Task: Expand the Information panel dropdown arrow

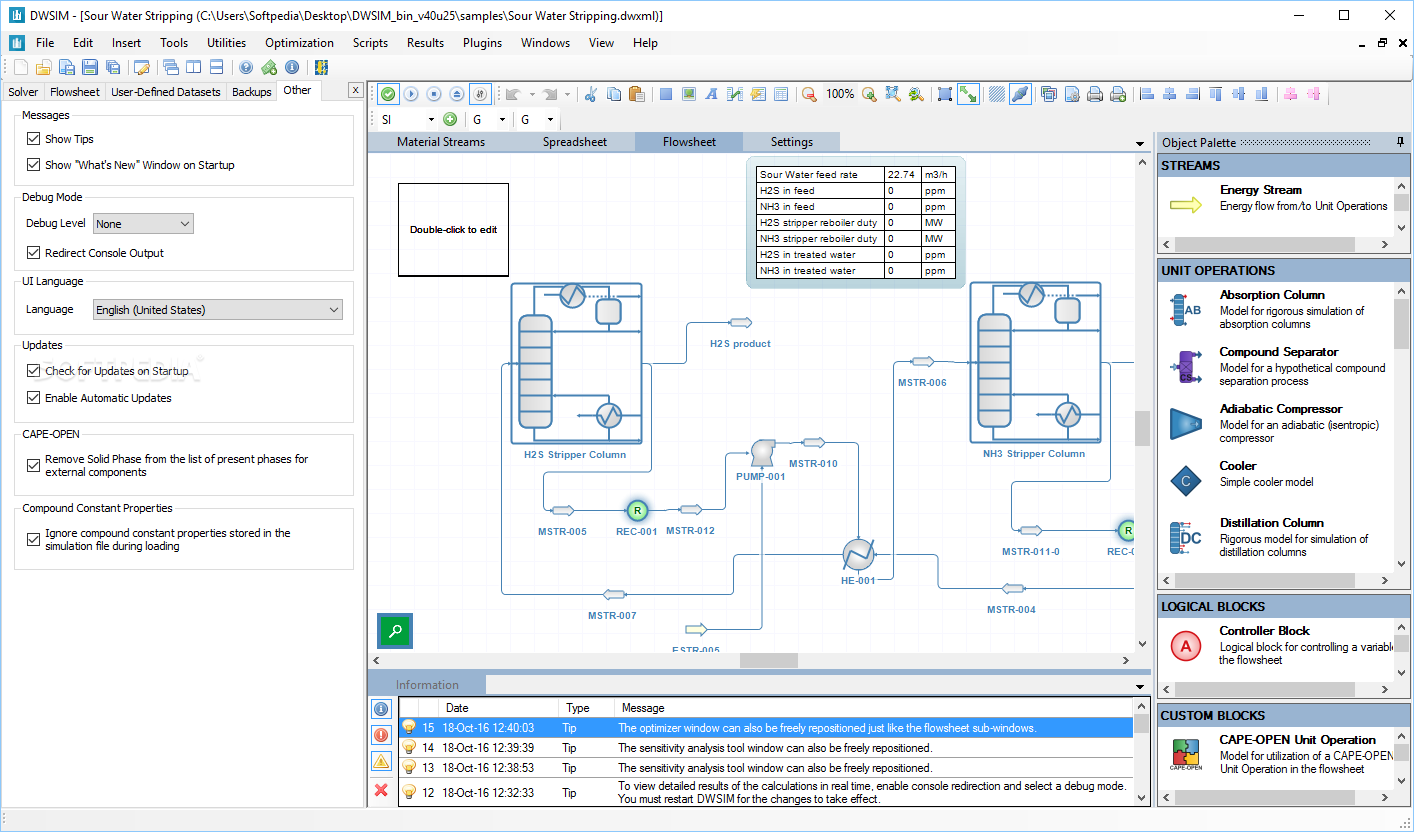Action: coord(1140,686)
